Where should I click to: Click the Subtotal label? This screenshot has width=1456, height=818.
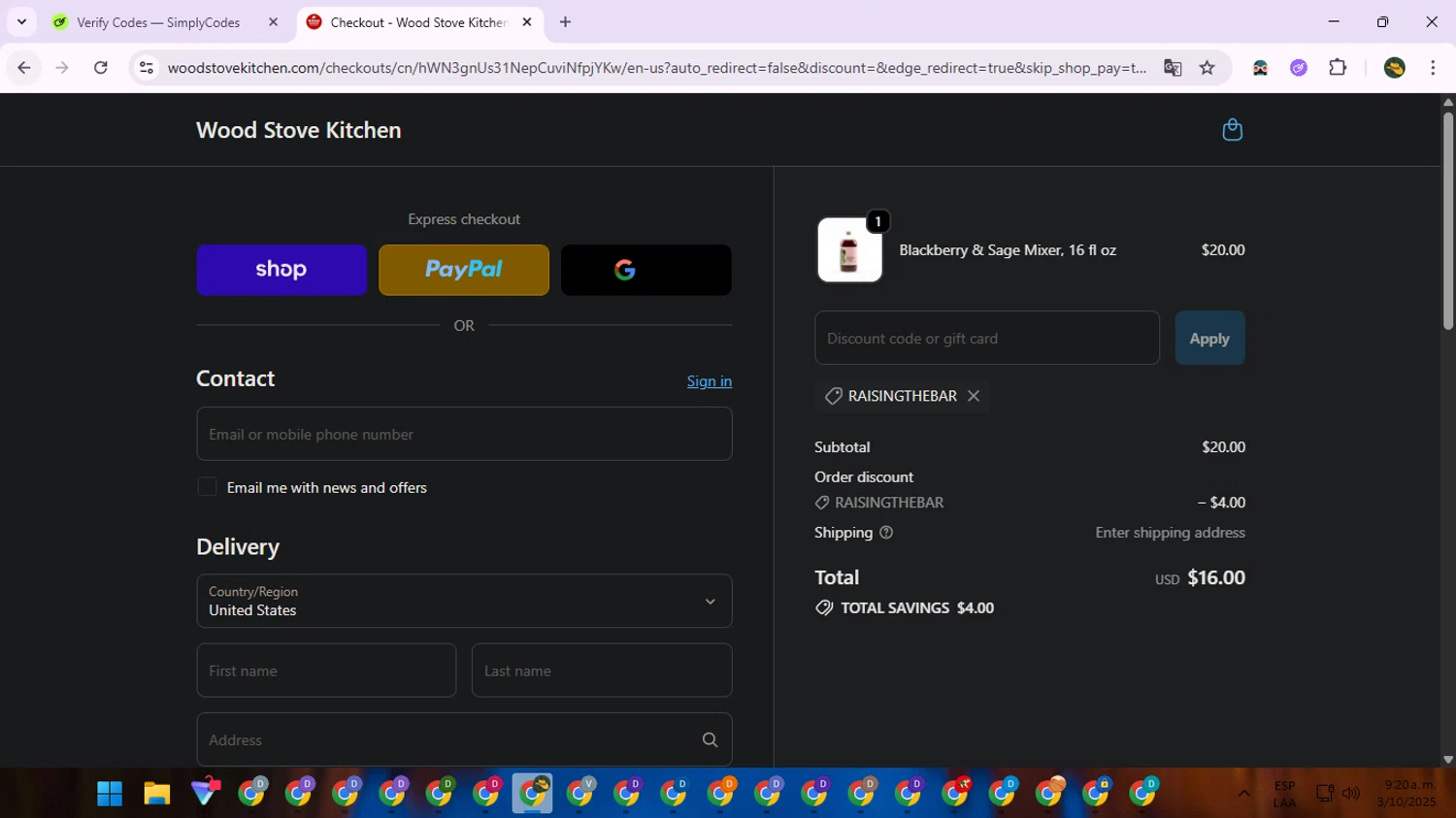[x=842, y=447]
